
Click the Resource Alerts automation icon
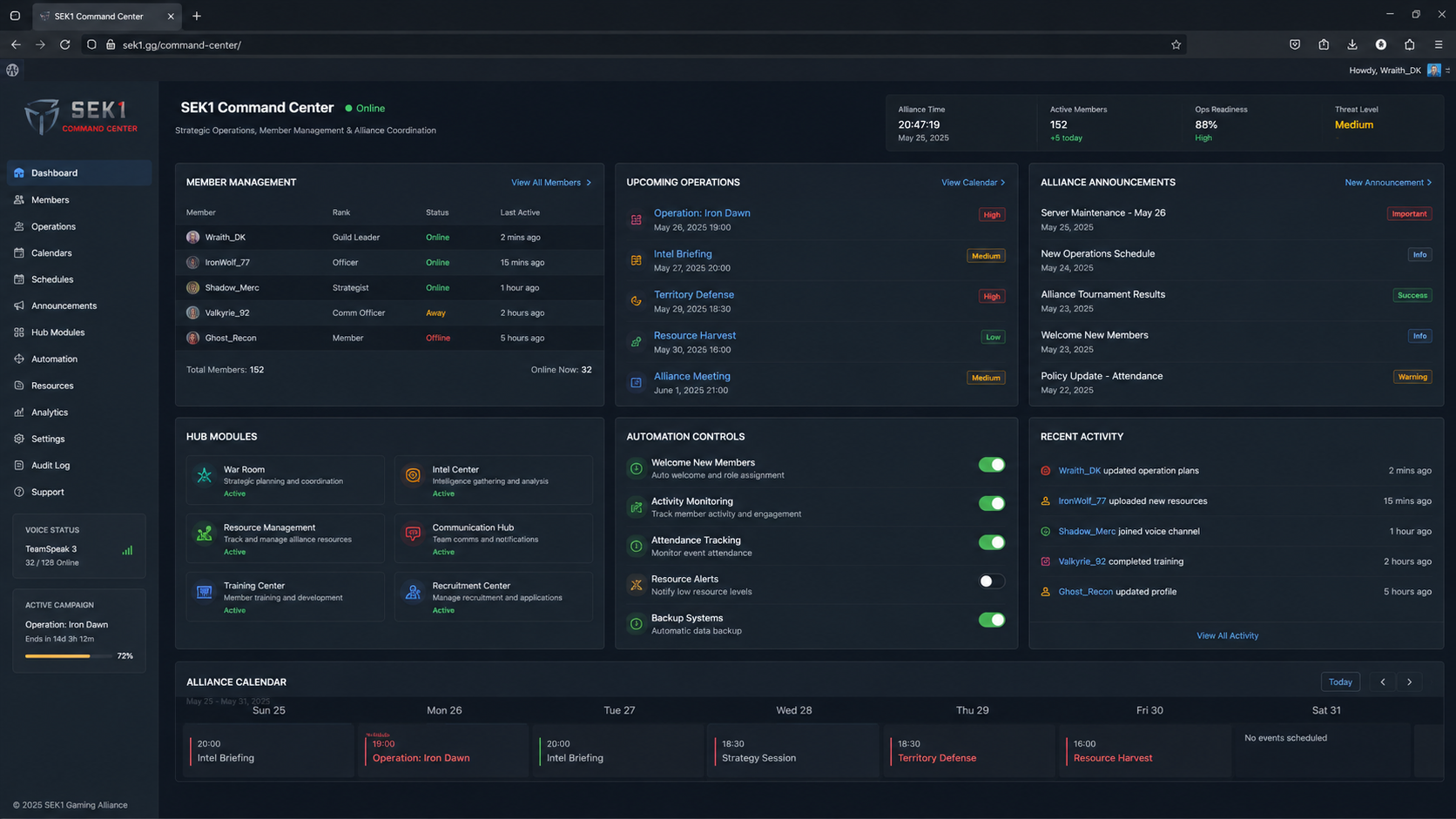[x=637, y=585]
